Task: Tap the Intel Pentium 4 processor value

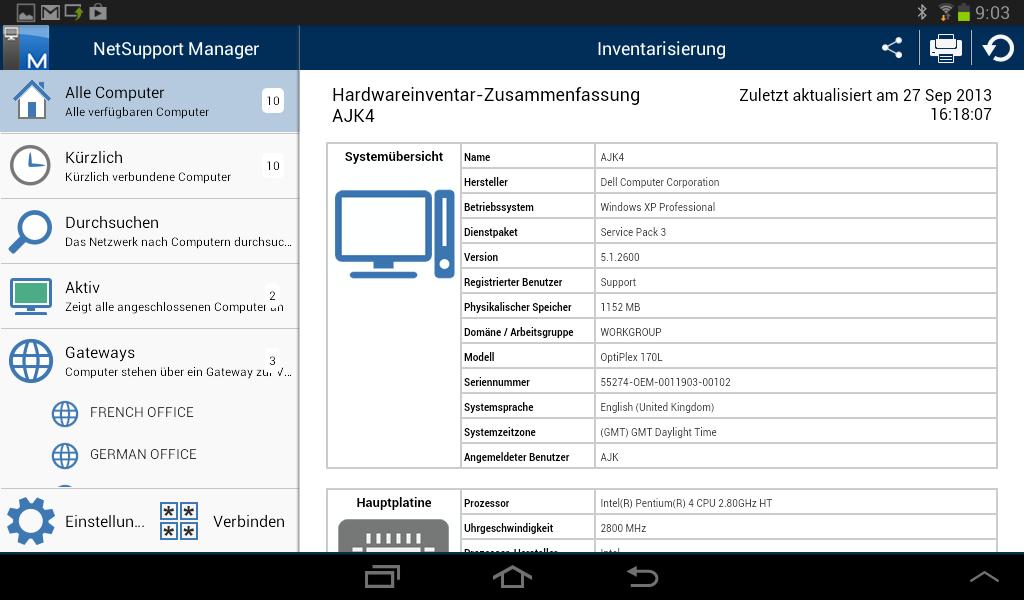Action: pos(686,503)
